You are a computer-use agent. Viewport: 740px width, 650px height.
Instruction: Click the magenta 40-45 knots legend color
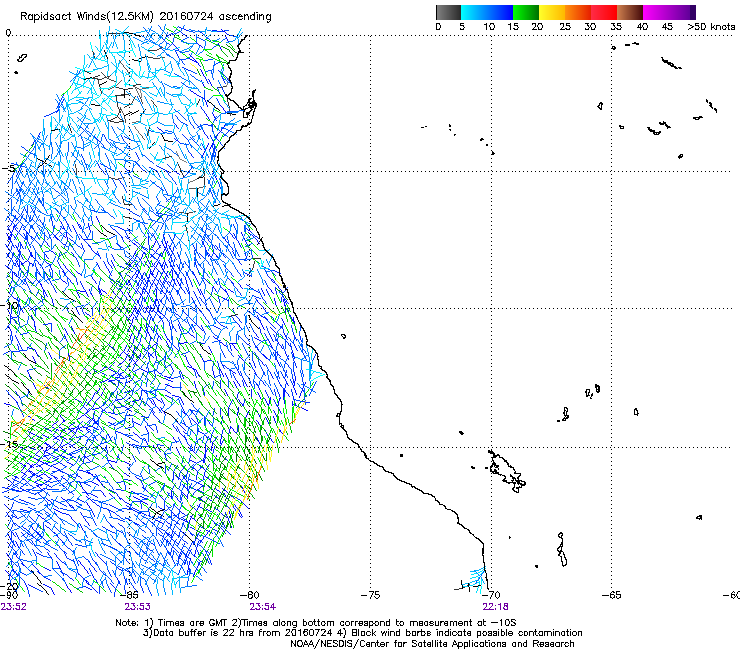(x=656, y=12)
